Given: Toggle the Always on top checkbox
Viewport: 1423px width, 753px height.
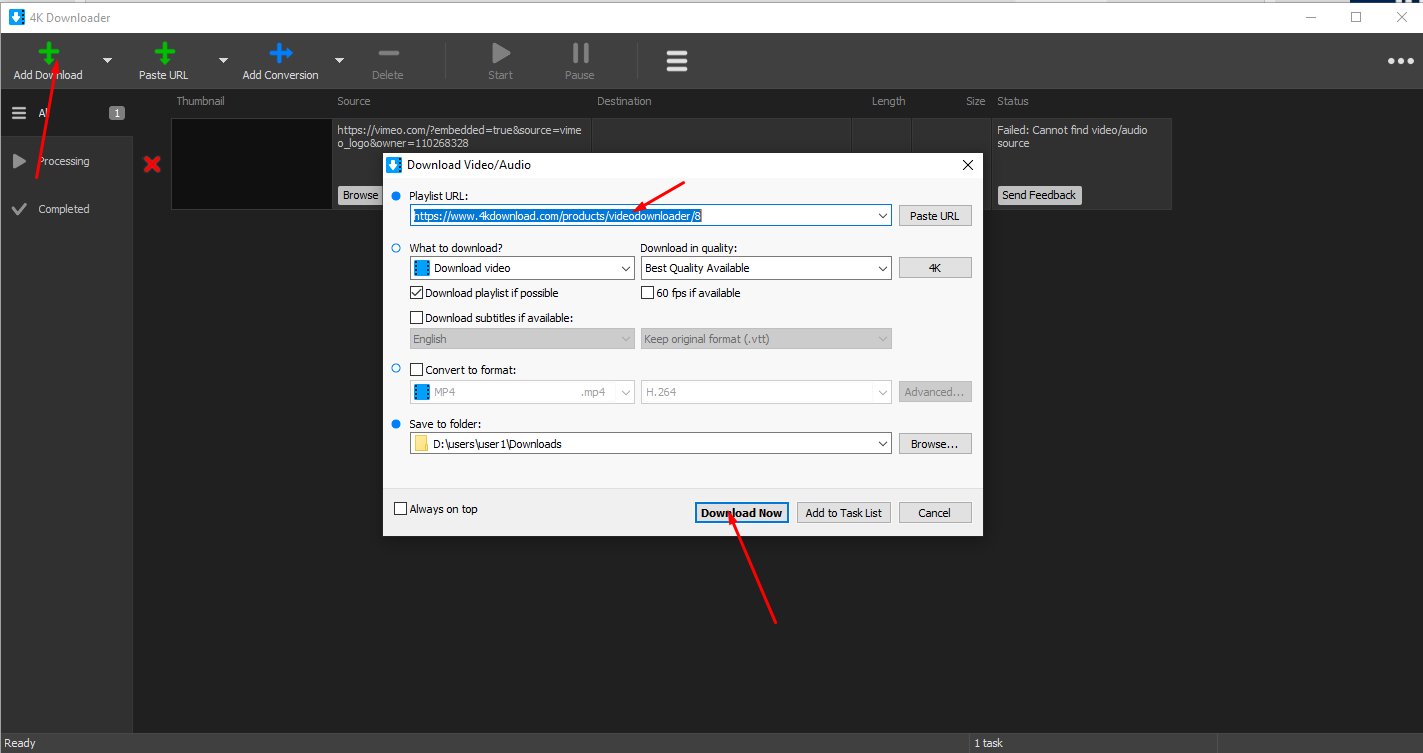Looking at the screenshot, I should pyautogui.click(x=401, y=509).
